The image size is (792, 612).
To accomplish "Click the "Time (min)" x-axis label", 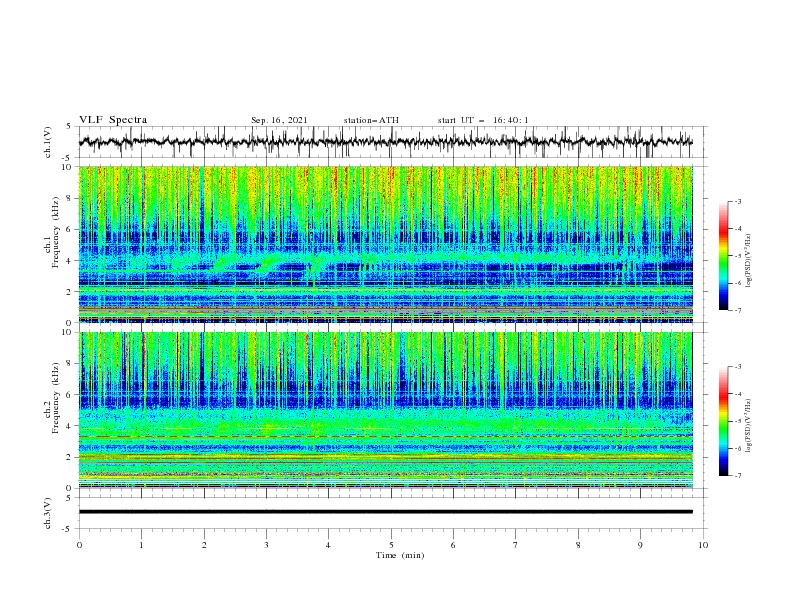I will 400,555.
